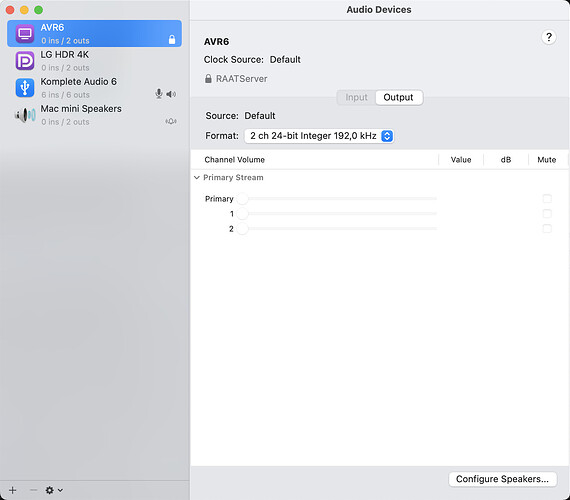Click the lock icon beside RAATServer
570x500 pixels.
pyautogui.click(x=208, y=79)
